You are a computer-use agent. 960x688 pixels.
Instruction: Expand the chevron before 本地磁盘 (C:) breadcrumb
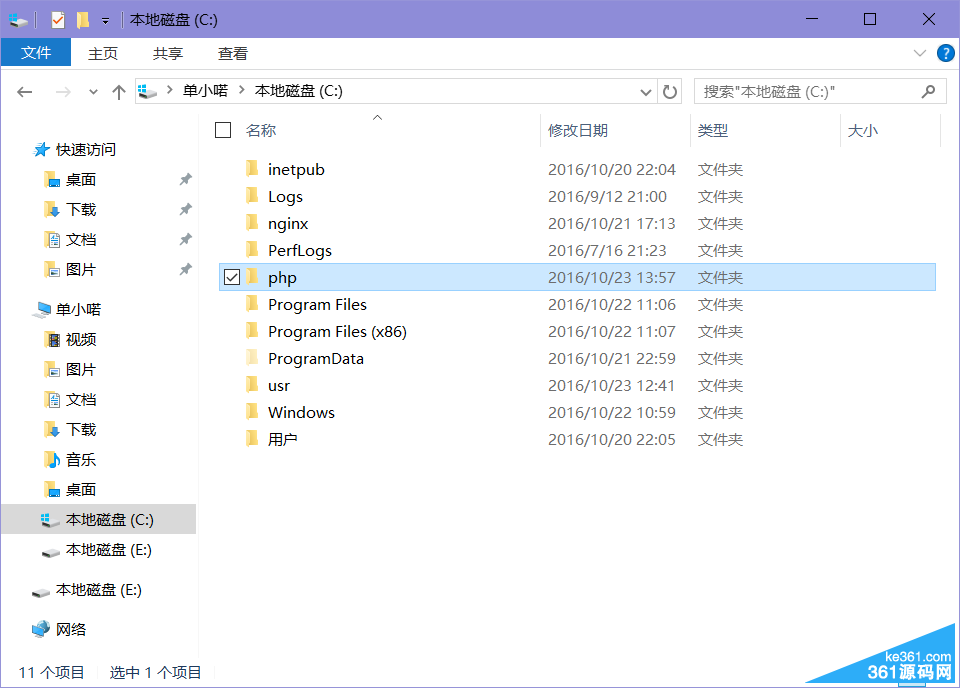click(x=242, y=91)
